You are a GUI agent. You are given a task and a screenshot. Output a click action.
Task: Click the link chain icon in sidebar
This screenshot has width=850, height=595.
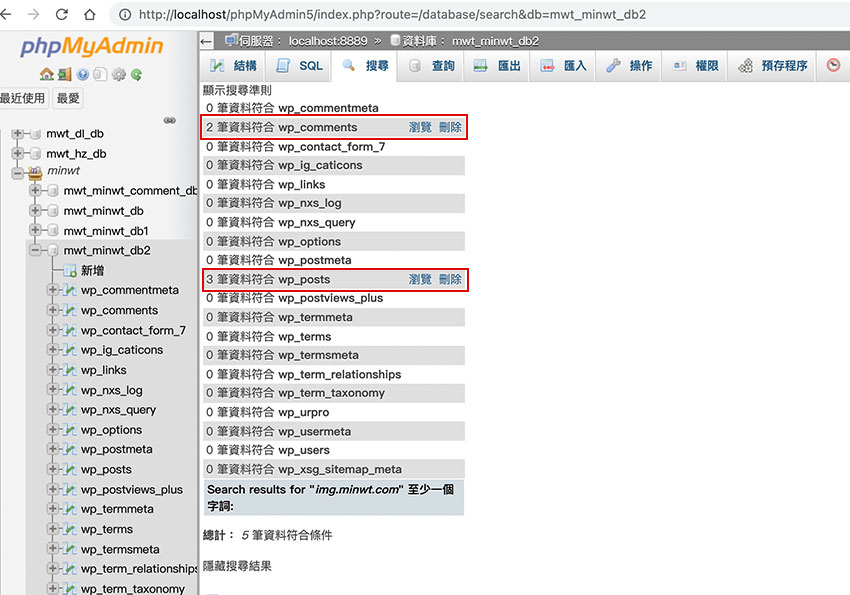click(170, 120)
